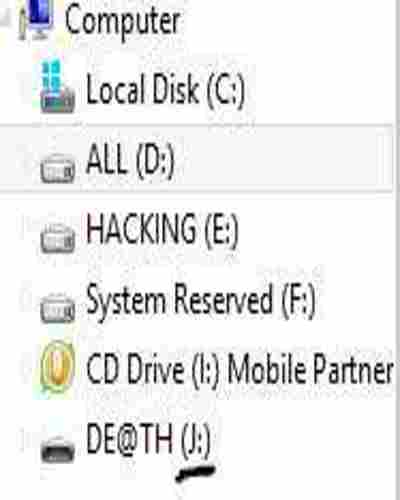Collapse the Computer tree node arrow
This screenshot has width=400, height=500.
pos(5,17)
